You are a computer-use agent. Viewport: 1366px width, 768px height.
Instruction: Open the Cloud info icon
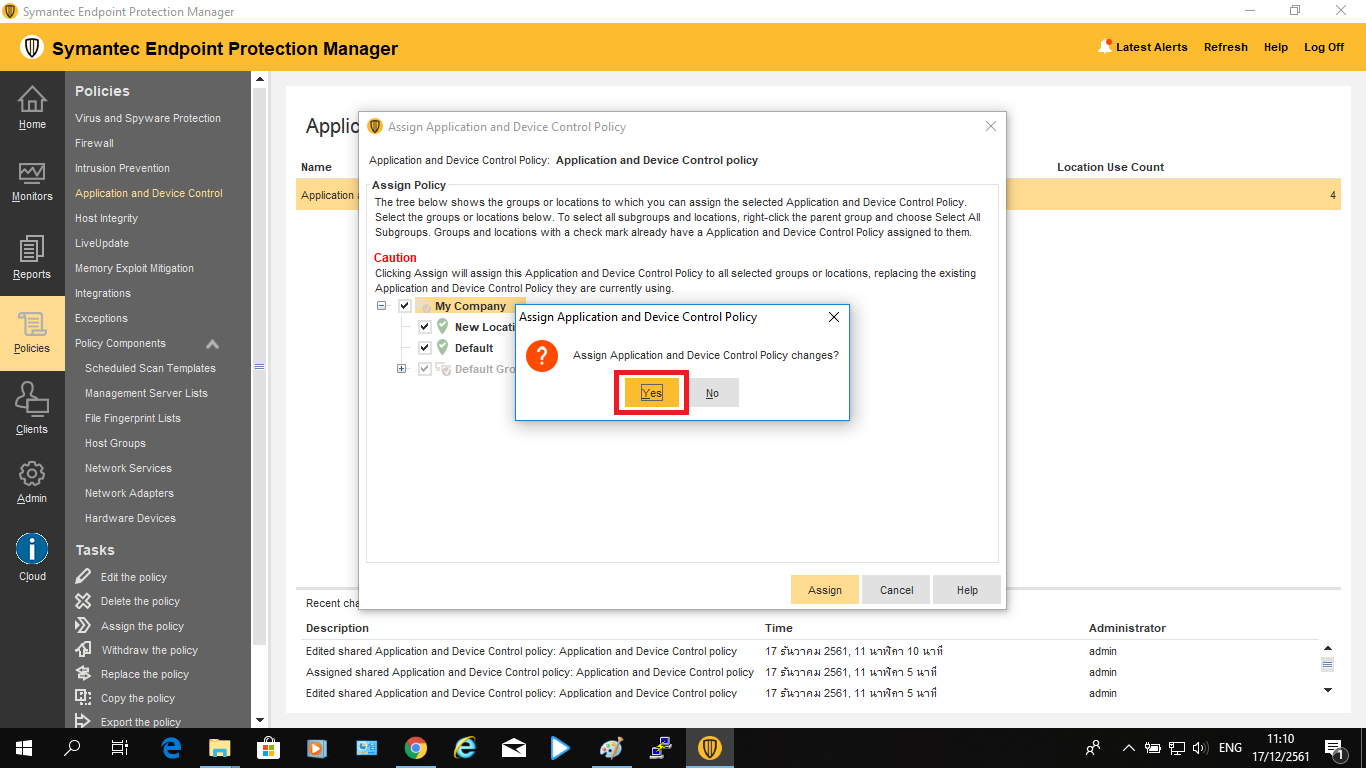click(x=32, y=549)
